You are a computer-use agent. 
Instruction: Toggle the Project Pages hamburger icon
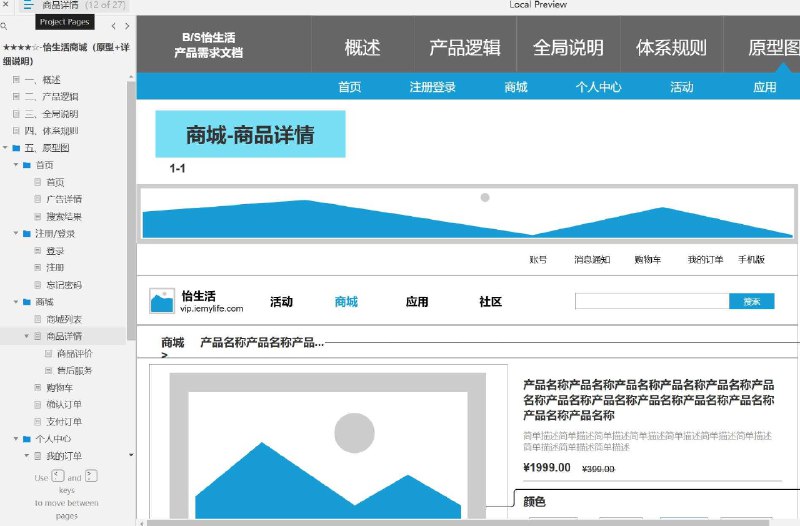[x=28, y=5]
